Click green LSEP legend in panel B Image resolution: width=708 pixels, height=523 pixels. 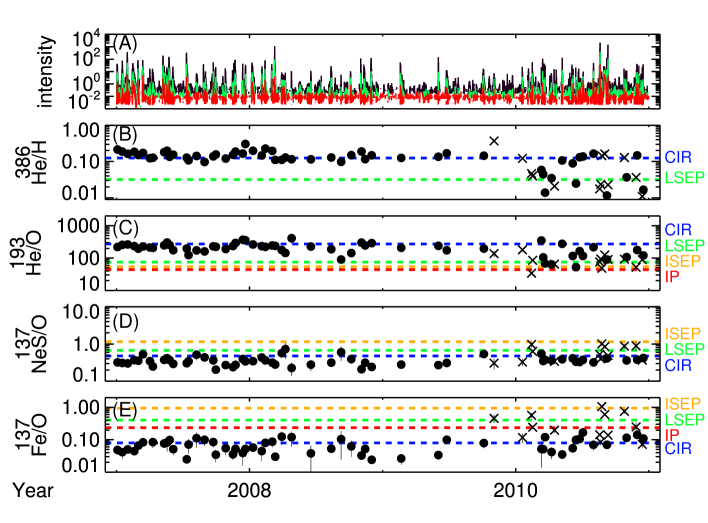coord(685,178)
